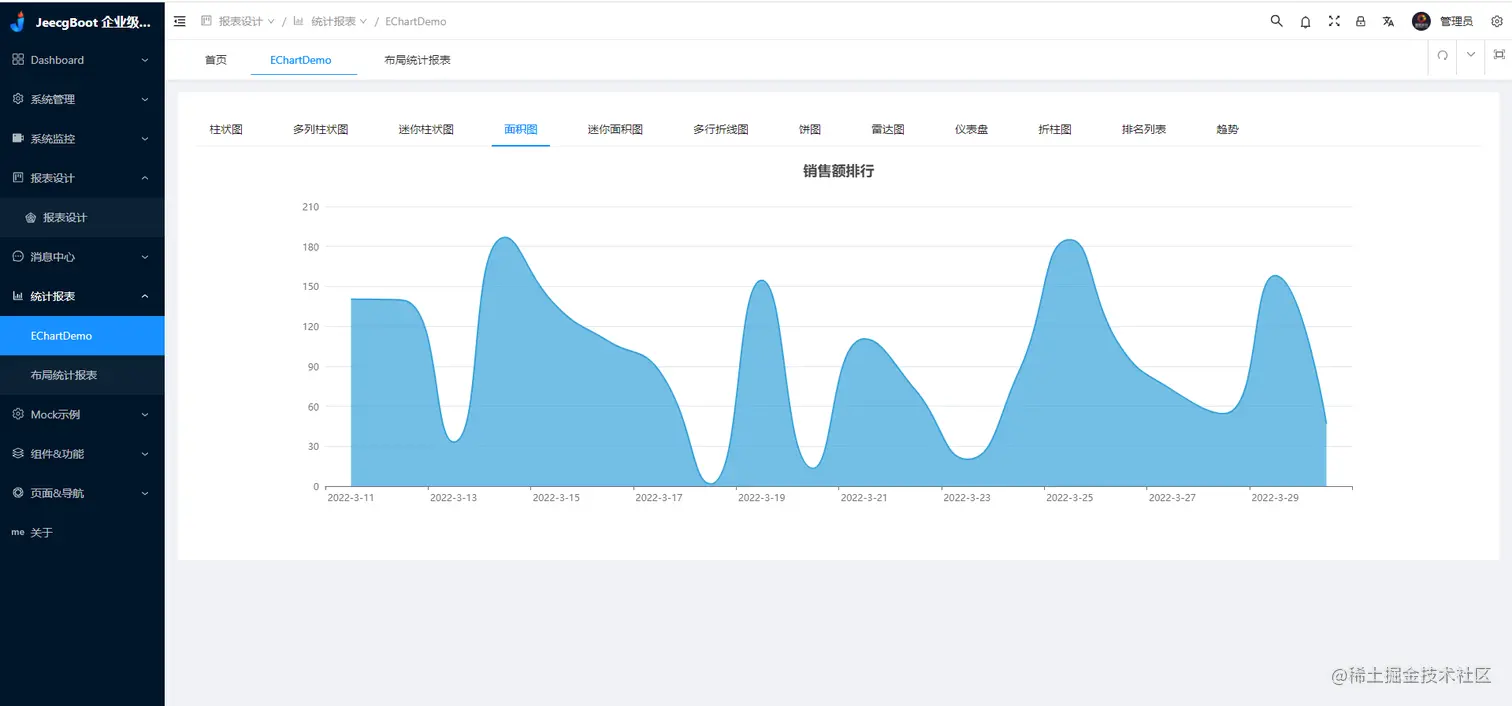Enter fullscreen with the expand icon
This screenshot has height=706, width=1512.
(1334, 21)
